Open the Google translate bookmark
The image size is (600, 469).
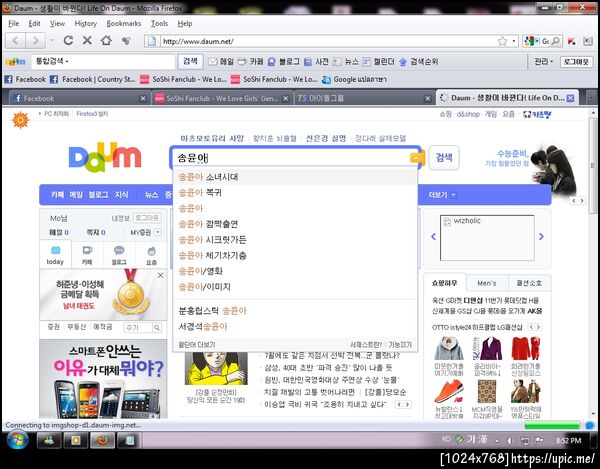coord(354,79)
